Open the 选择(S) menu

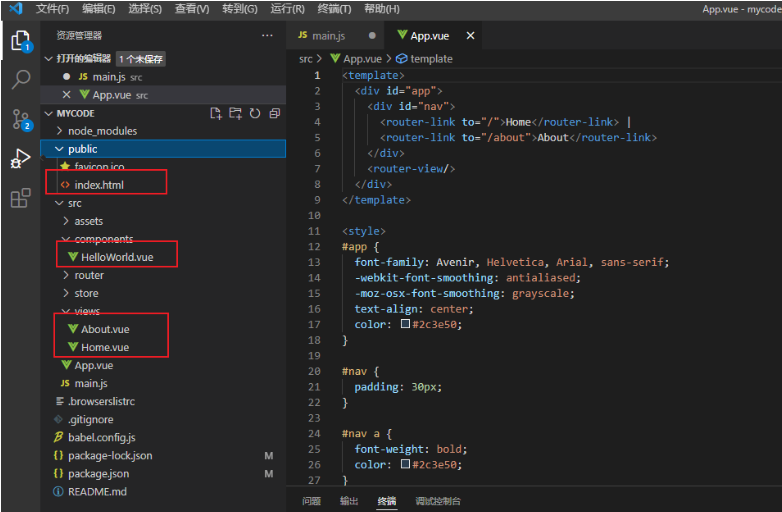145,8
